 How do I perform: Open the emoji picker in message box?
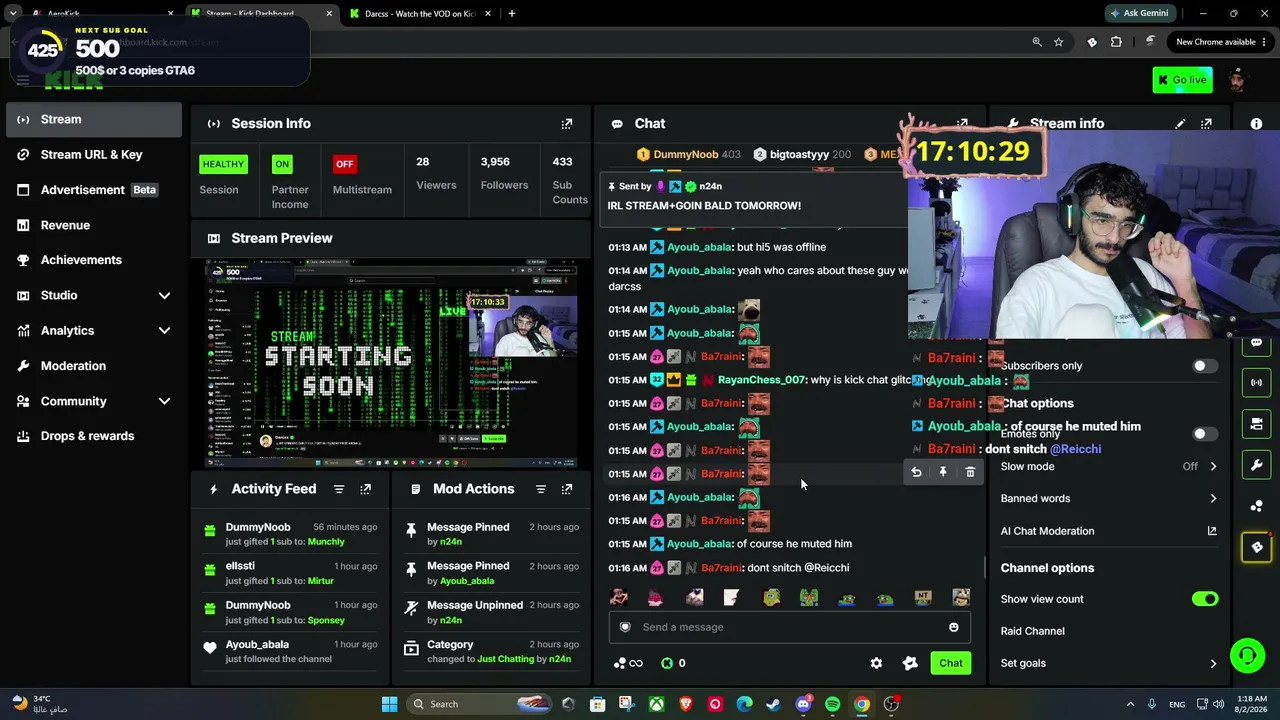954,627
